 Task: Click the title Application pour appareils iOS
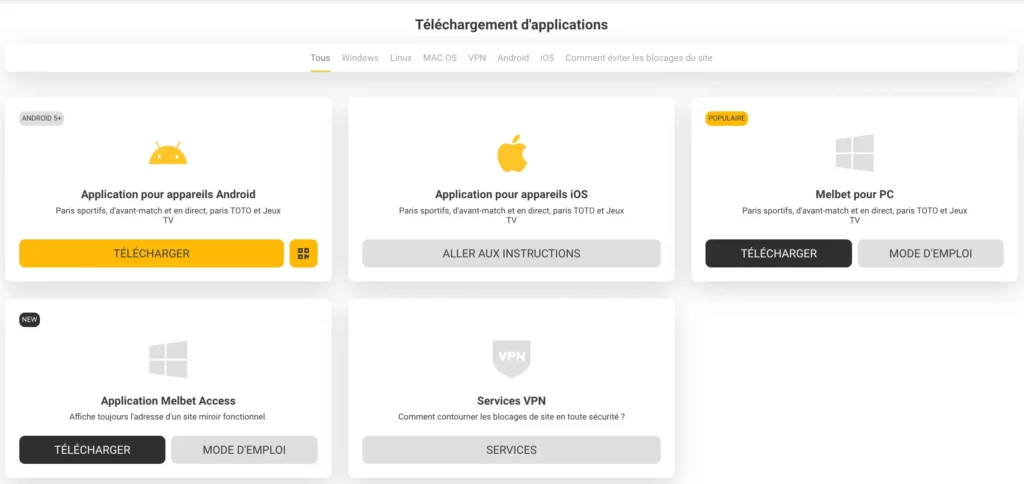pos(511,195)
